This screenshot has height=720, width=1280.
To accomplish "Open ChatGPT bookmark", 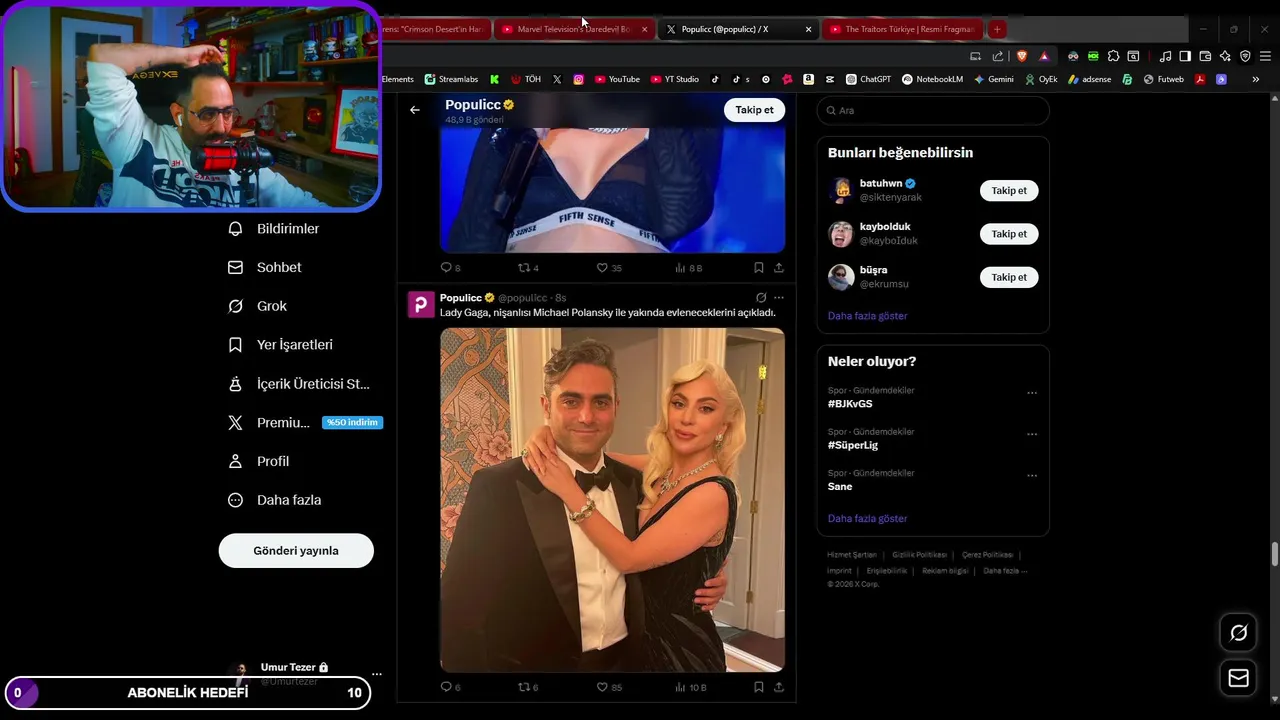I will 868,79.
